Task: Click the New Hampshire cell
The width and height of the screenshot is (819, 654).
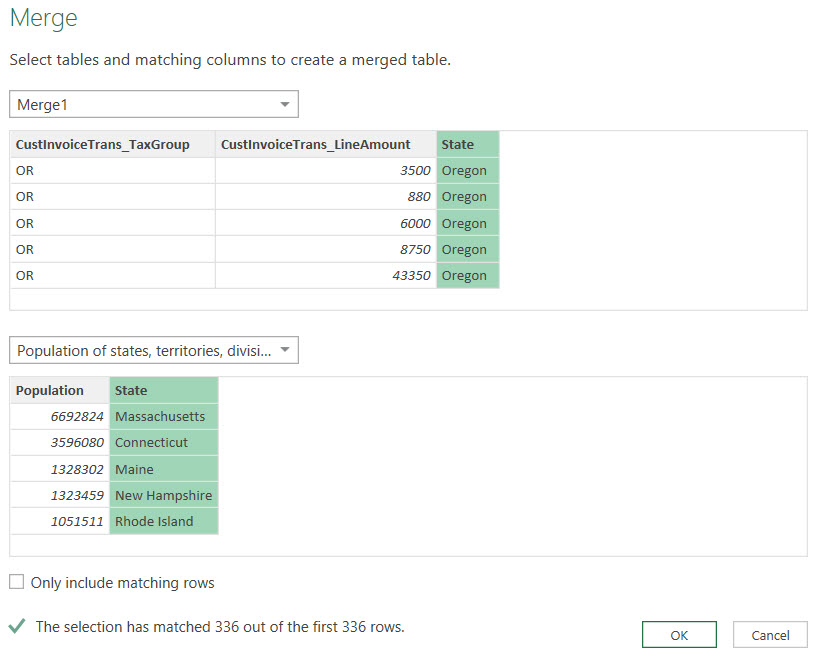Action: click(x=163, y=495)
